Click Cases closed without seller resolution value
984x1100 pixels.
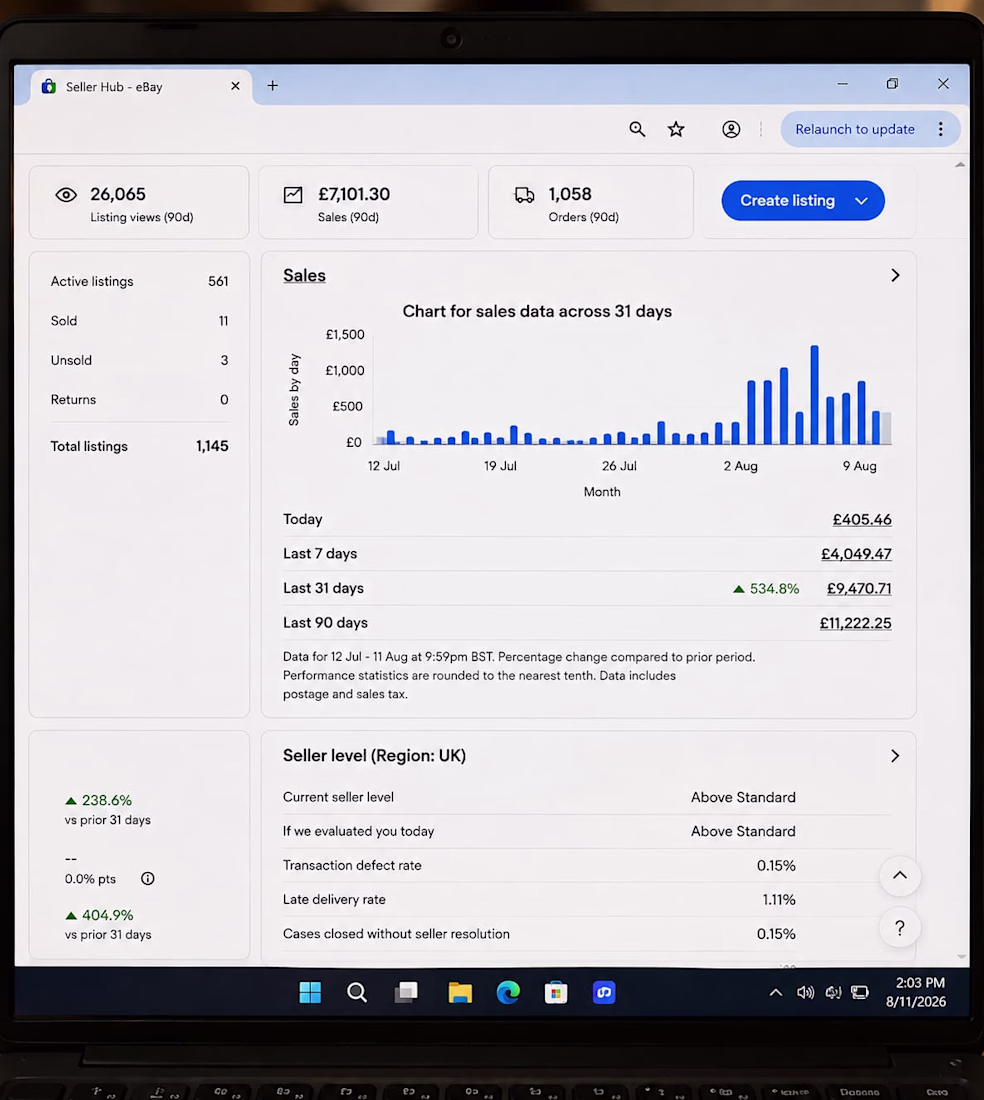[776, 934]
